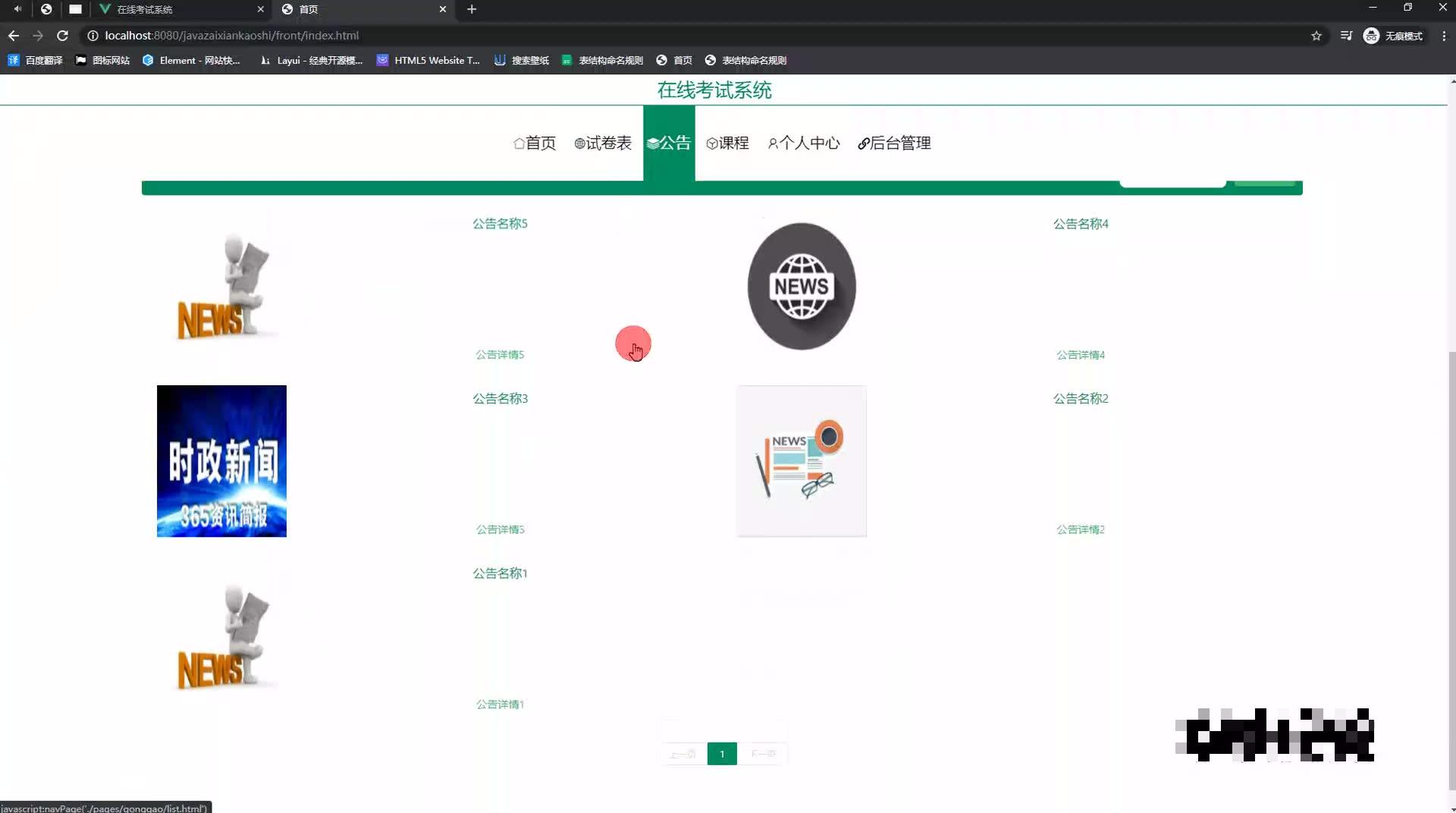The width and height of the screenshot is (1456, 813).
Task: Click the layers icon on 公告 menu
Action: tap(654, 143)
